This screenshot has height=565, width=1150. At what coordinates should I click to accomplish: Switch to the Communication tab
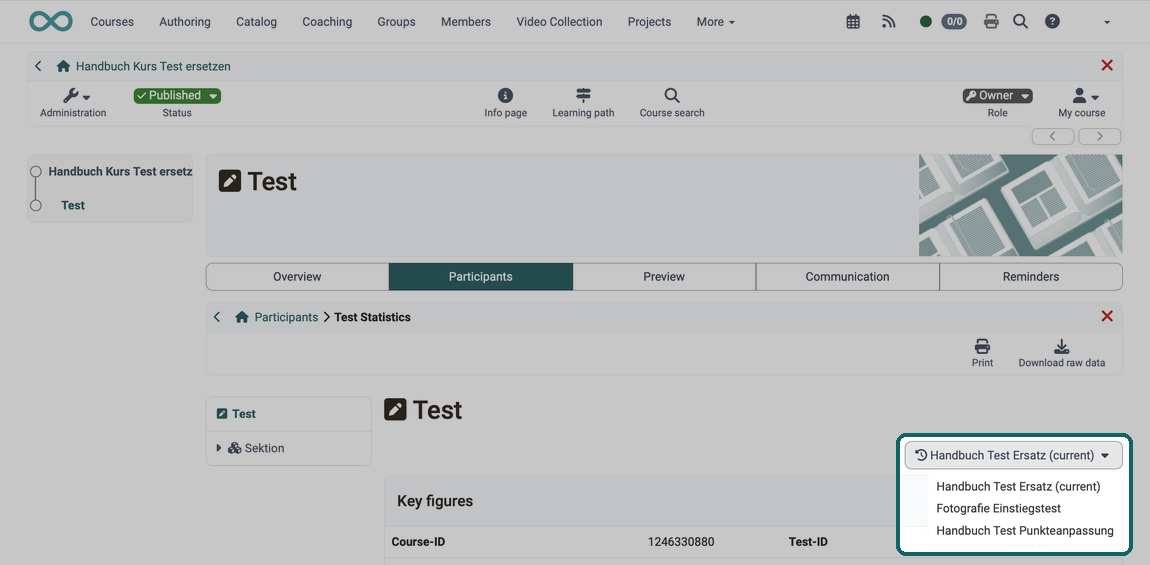point(847,277)
